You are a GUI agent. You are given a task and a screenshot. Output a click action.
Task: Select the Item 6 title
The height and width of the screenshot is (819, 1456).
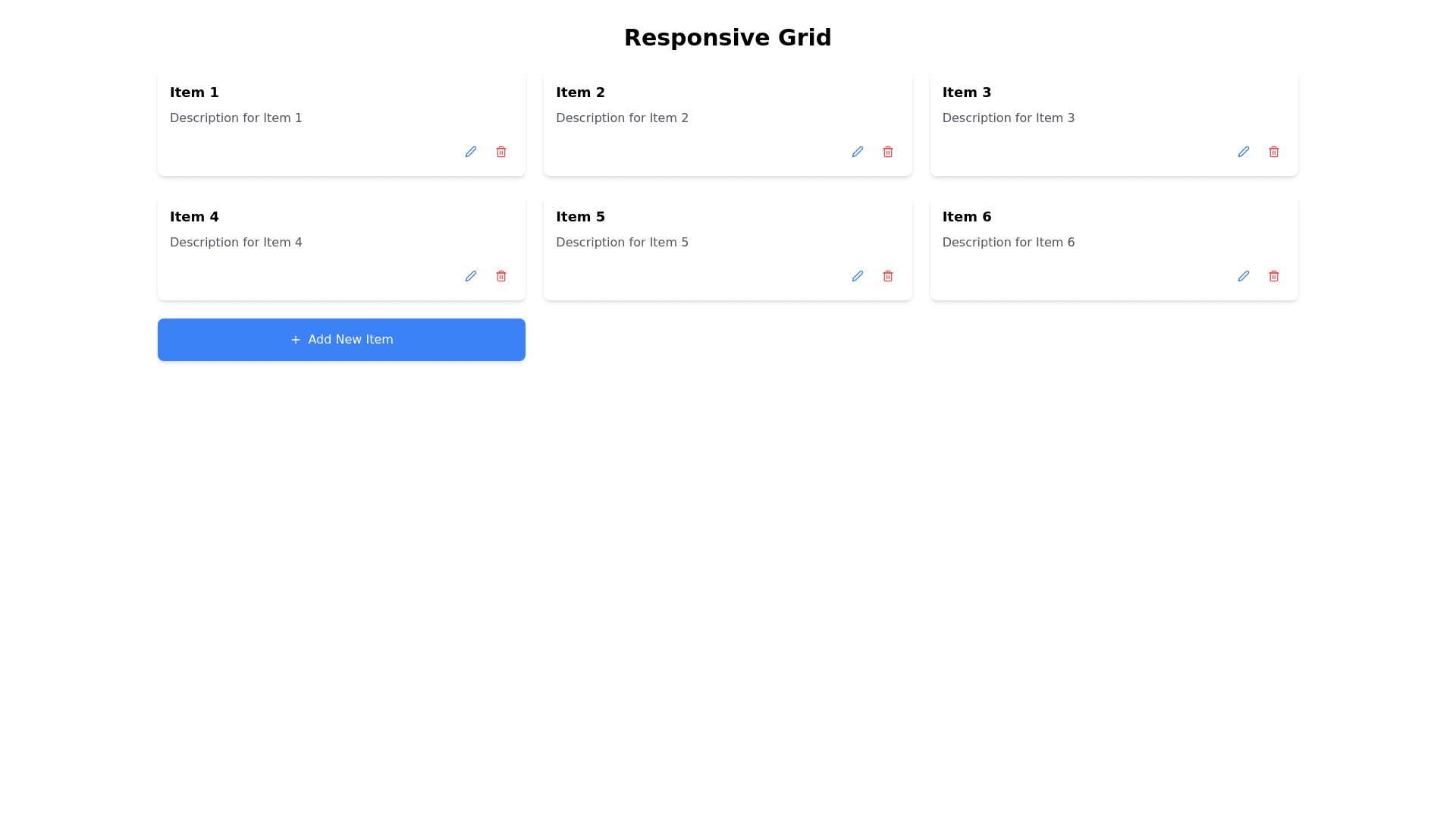point(966,217)
